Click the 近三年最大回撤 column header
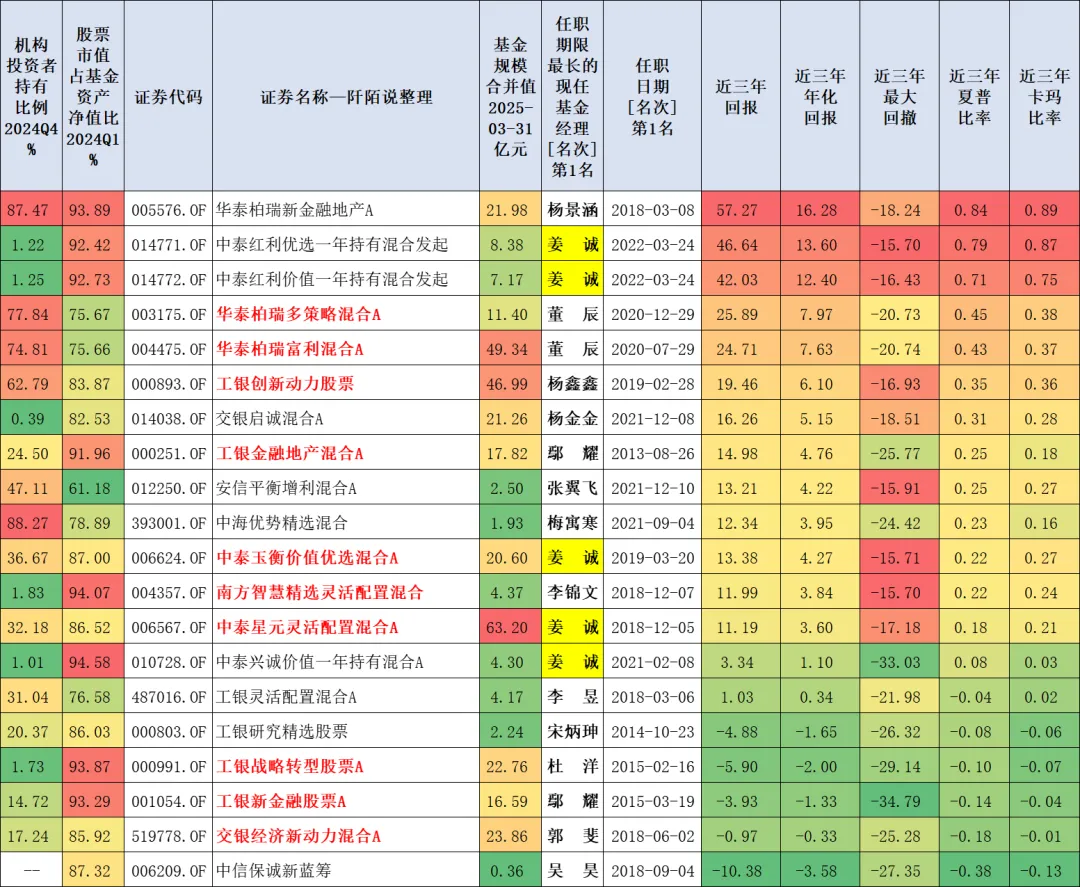The height and width of the screenshot is (887, 1080). coord(900,96)
